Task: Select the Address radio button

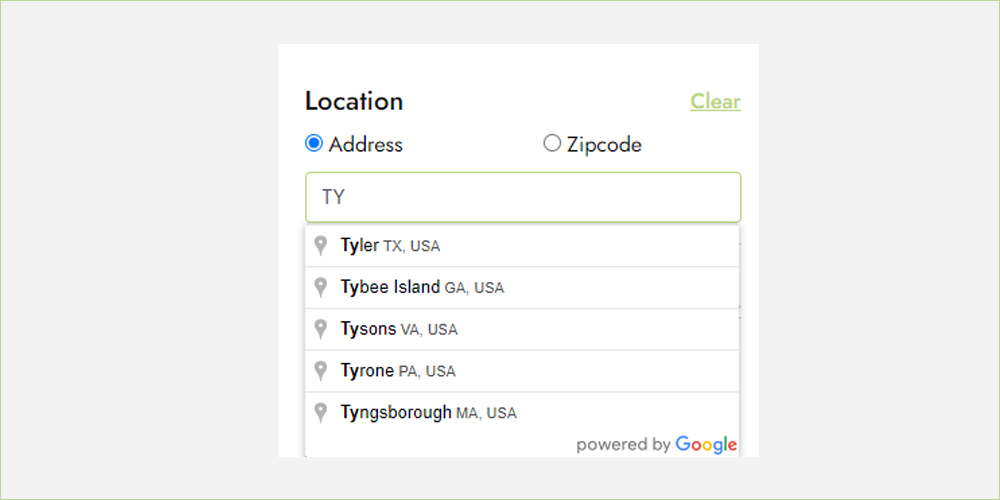Action: (x=314, y=143)
